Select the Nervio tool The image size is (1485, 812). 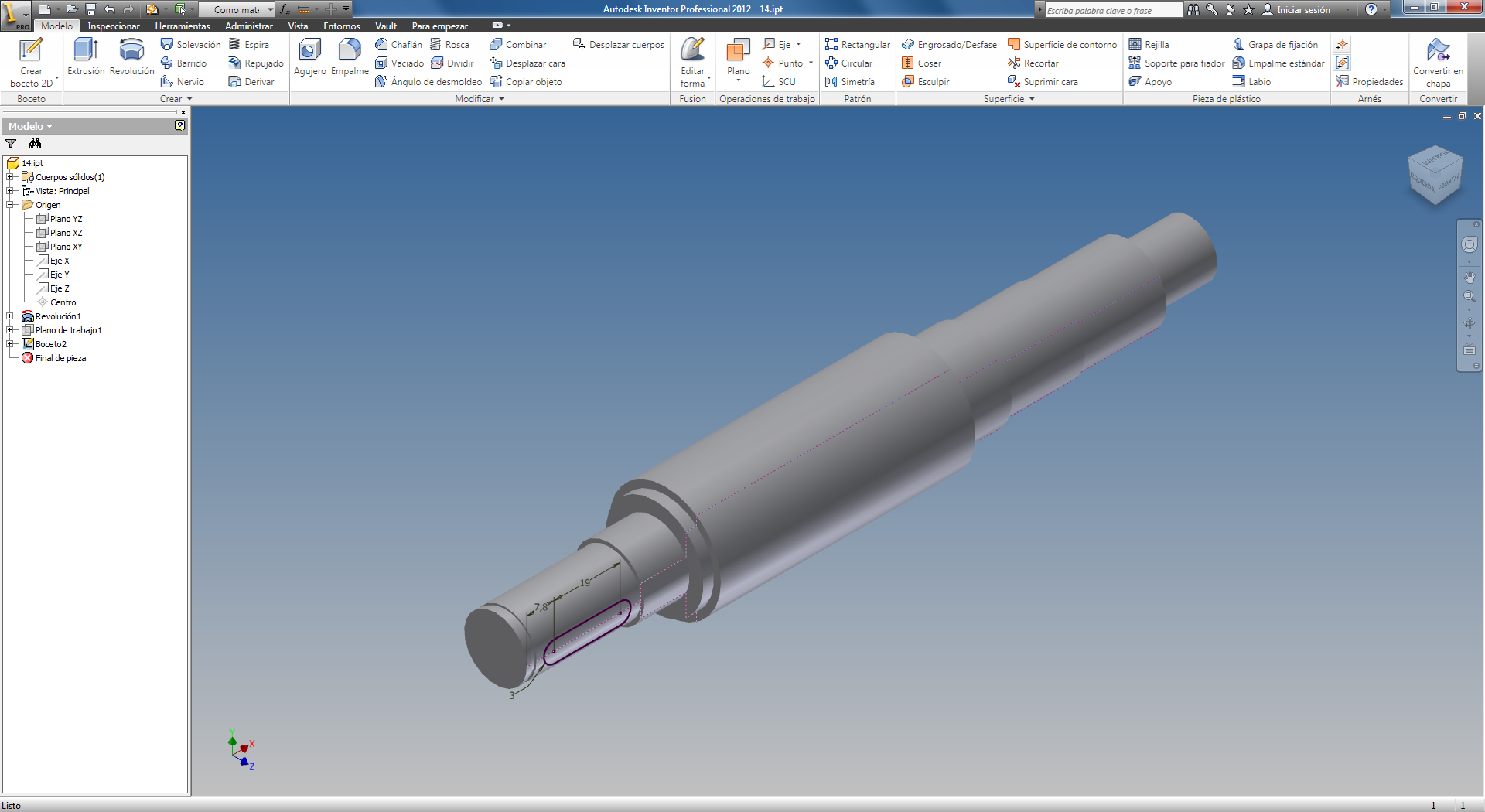pyautogui.click(x=183, y=82)
